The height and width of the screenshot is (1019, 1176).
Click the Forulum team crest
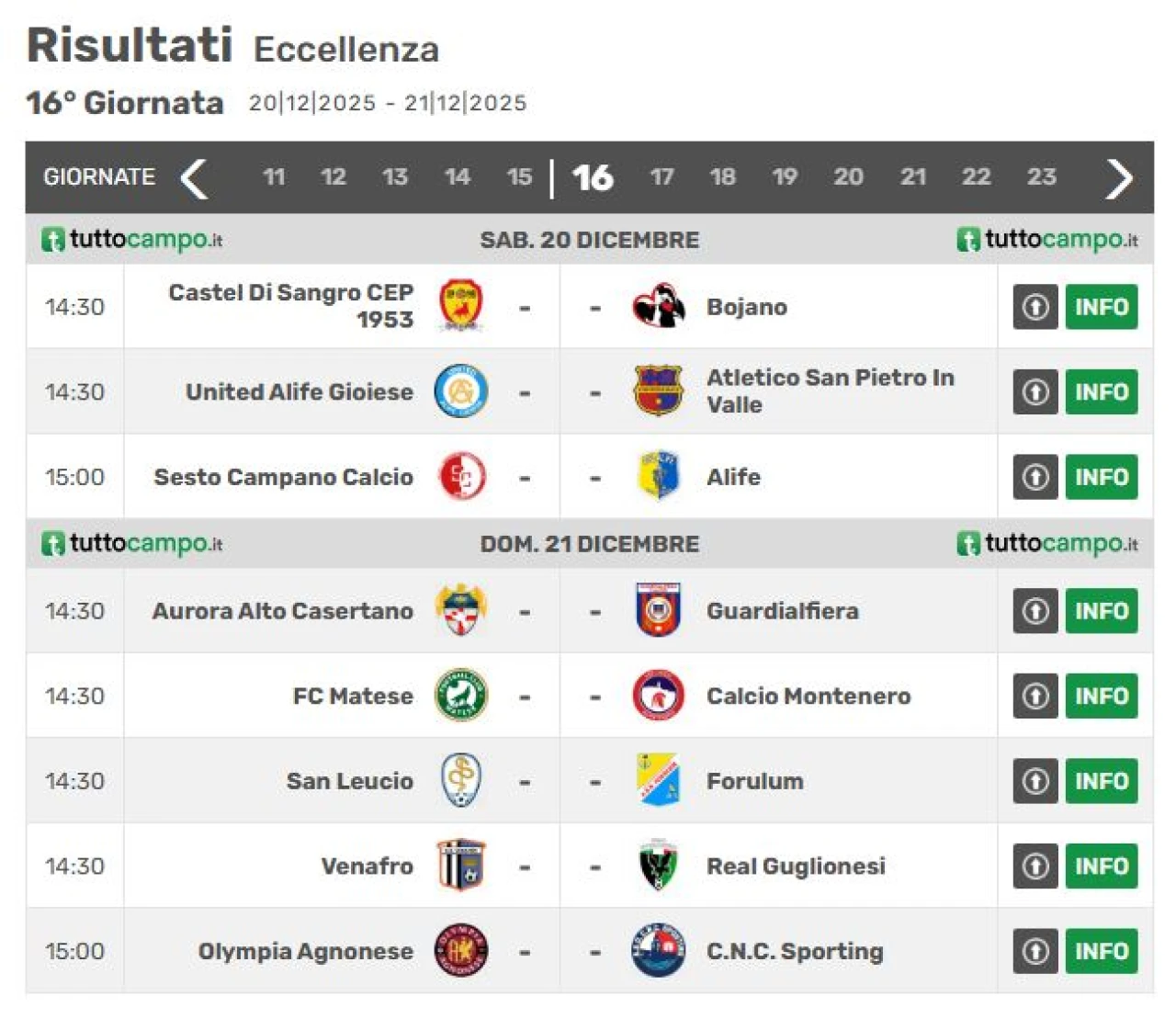click(x=658, y=780)
